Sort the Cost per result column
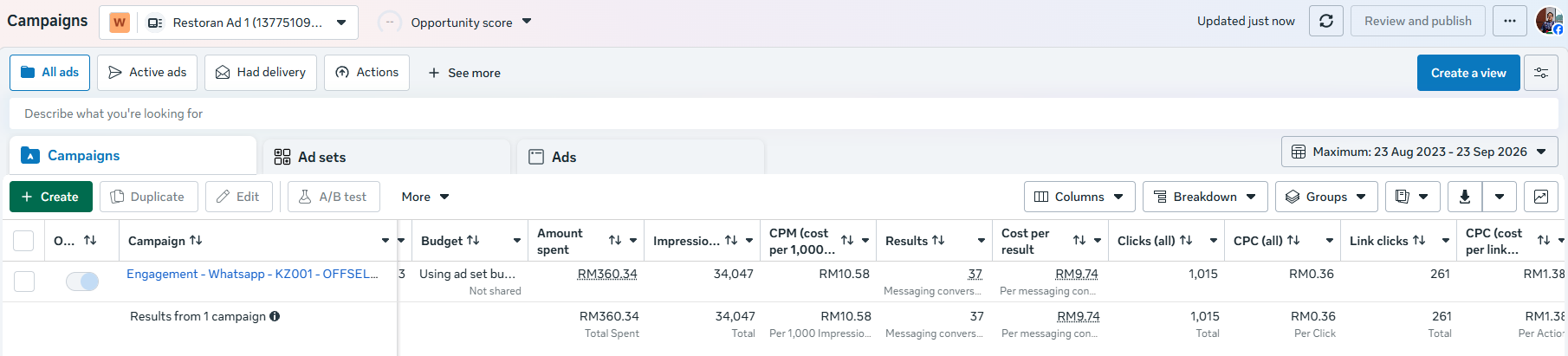1568x356 pixels. pos(1079,241)
